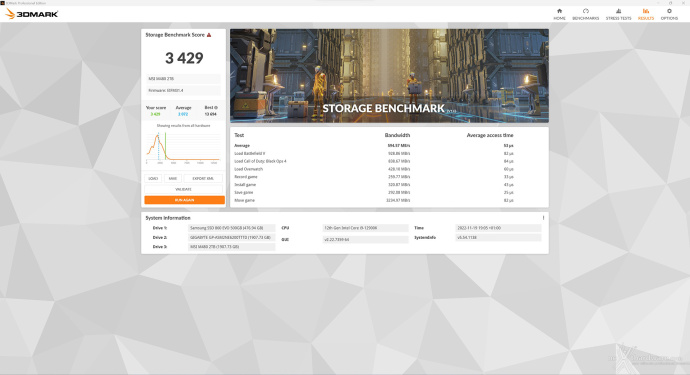
Task: Click the Drive 2 GIGABYTE field
Action: tap(231, 237)
